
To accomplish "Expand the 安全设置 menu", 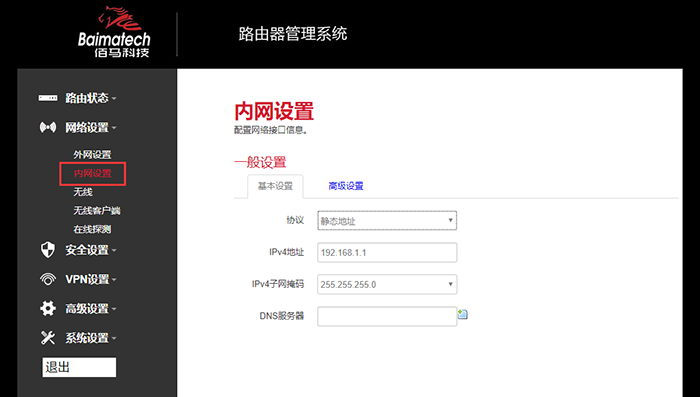I will [91, 250].
